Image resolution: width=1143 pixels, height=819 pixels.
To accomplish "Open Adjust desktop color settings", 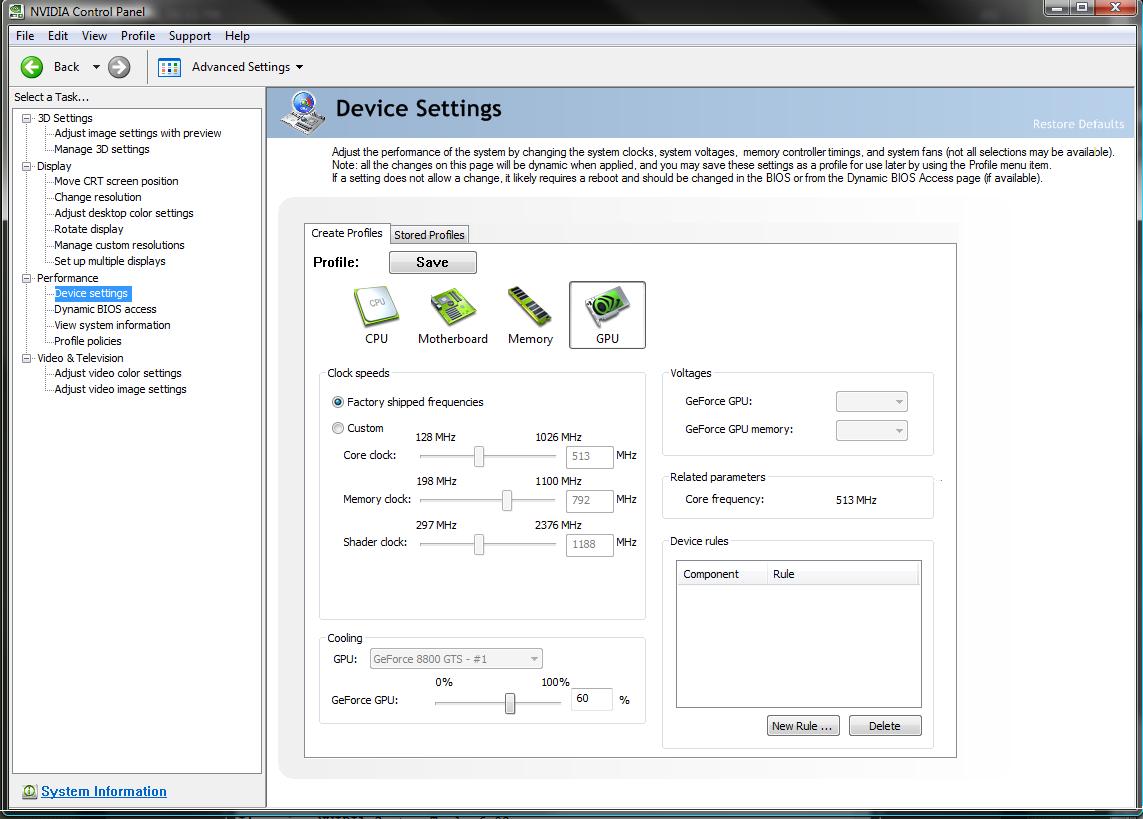I will pyautogui.click(x=124, y=213).
